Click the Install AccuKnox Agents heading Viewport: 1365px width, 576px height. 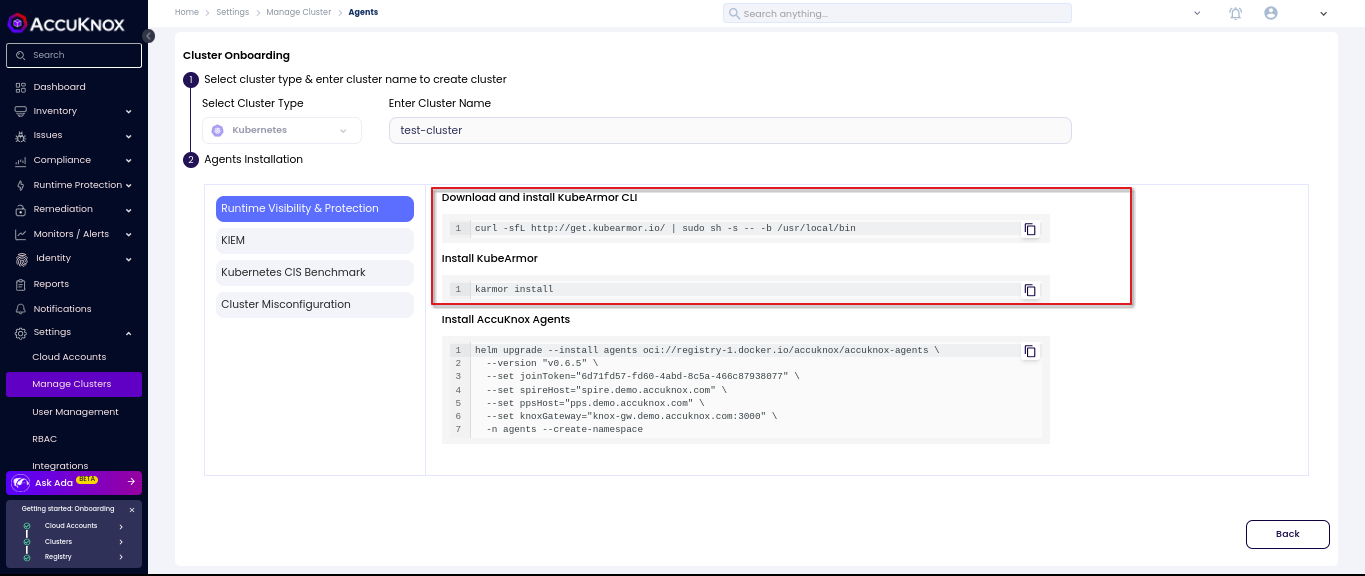pos(506,320)
